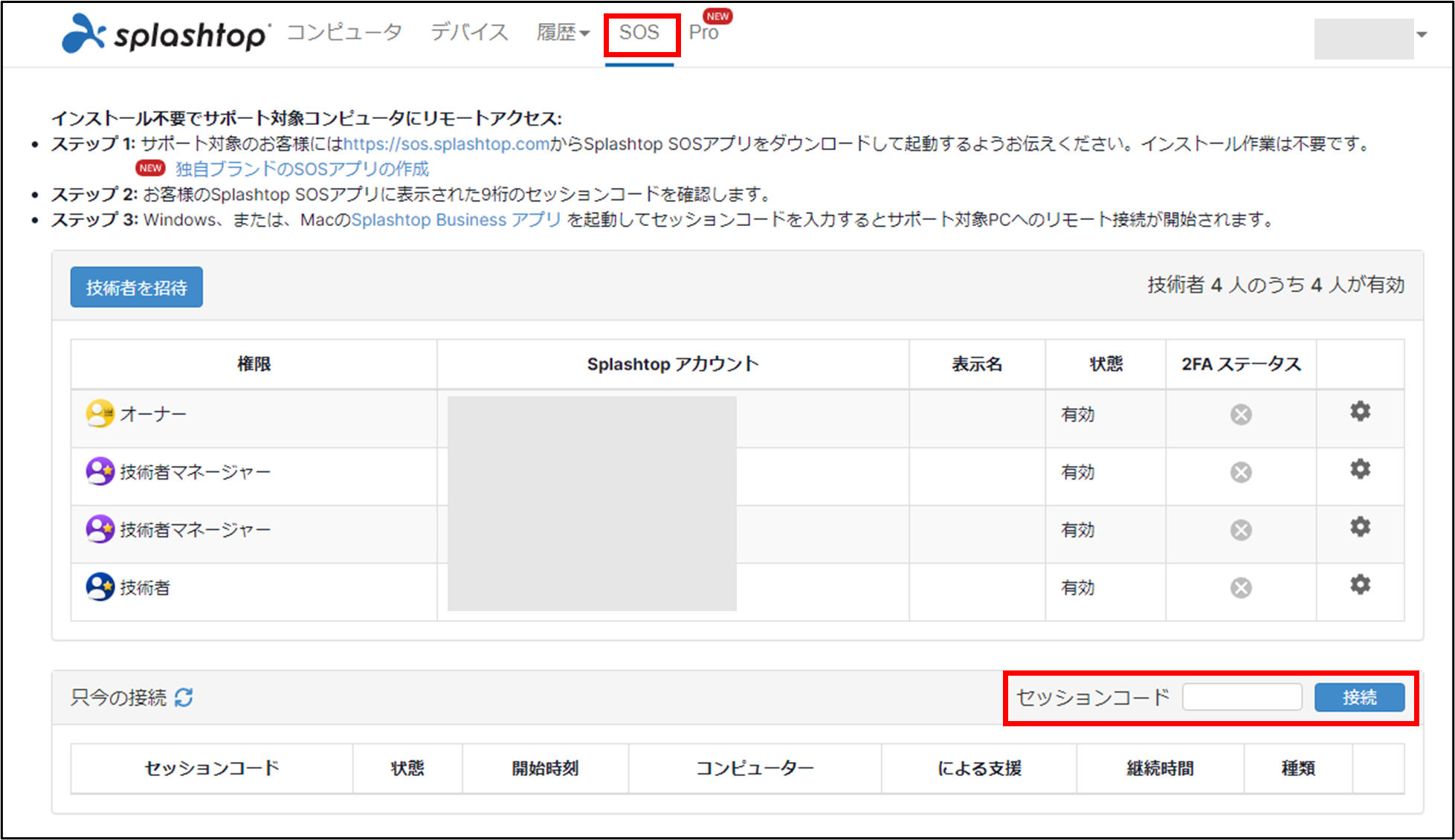
Task: Open the account dropdown arrow
Action: point(1422,34)
